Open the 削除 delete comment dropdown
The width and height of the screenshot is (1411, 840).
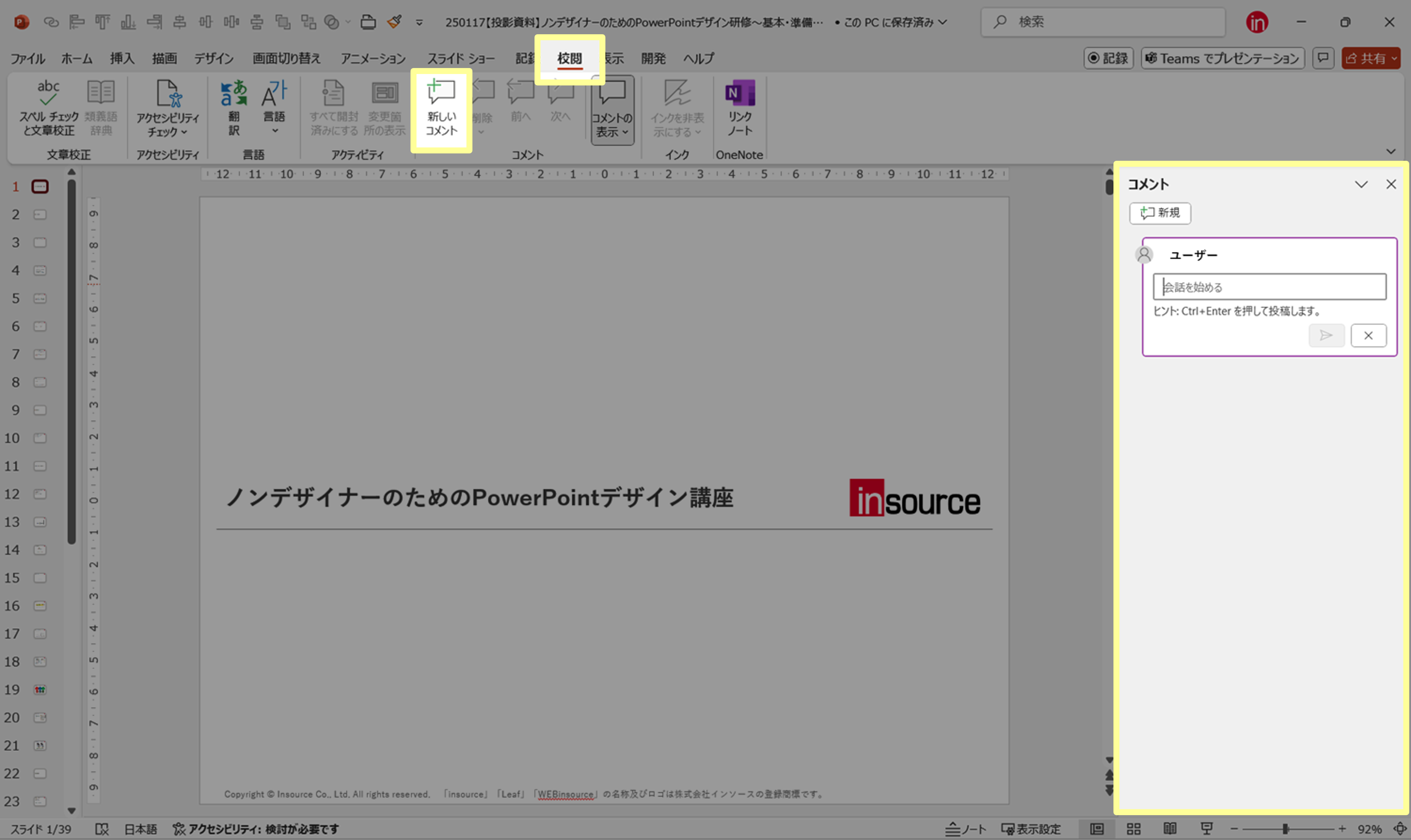tap(481, 133)
